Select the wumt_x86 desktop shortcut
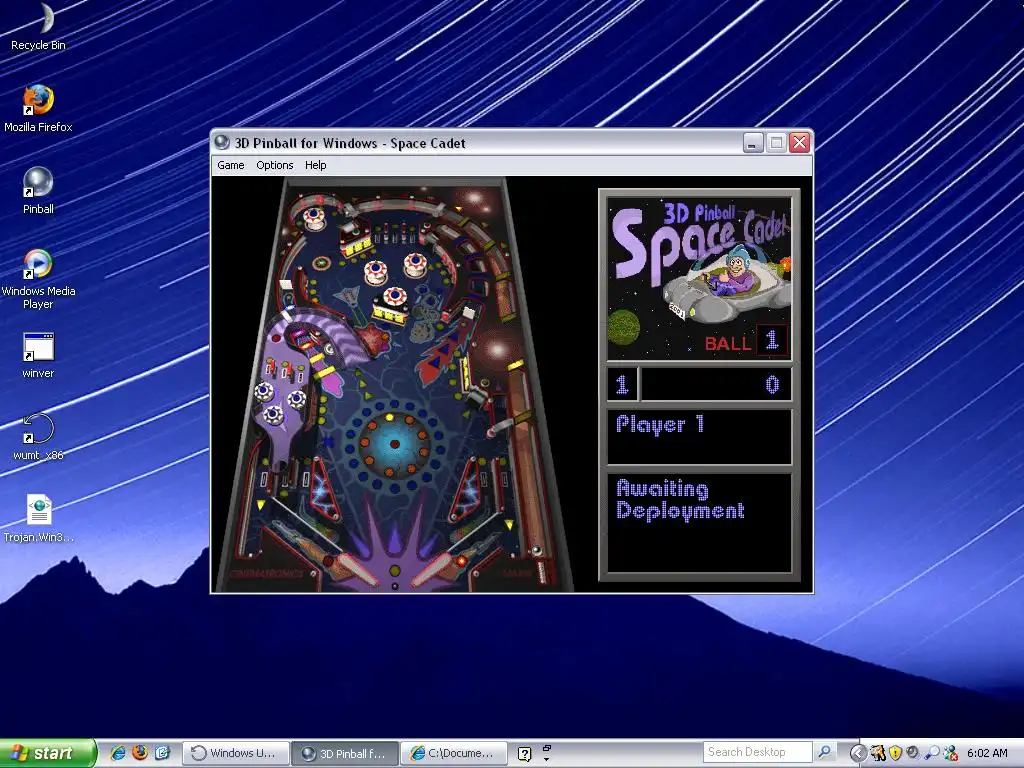 (39, 437)
